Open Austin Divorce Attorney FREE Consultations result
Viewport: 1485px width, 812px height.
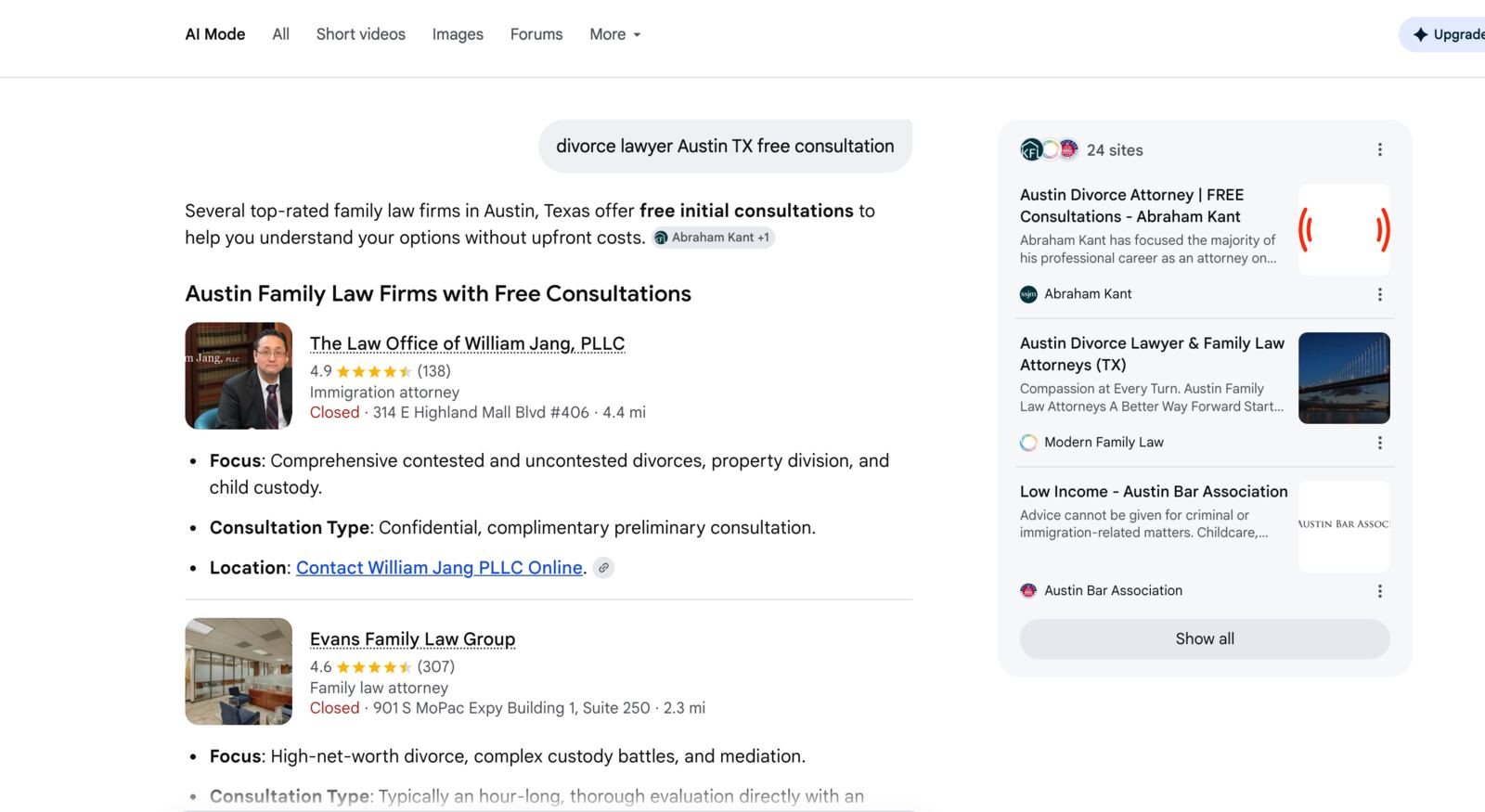[1132, 205]
